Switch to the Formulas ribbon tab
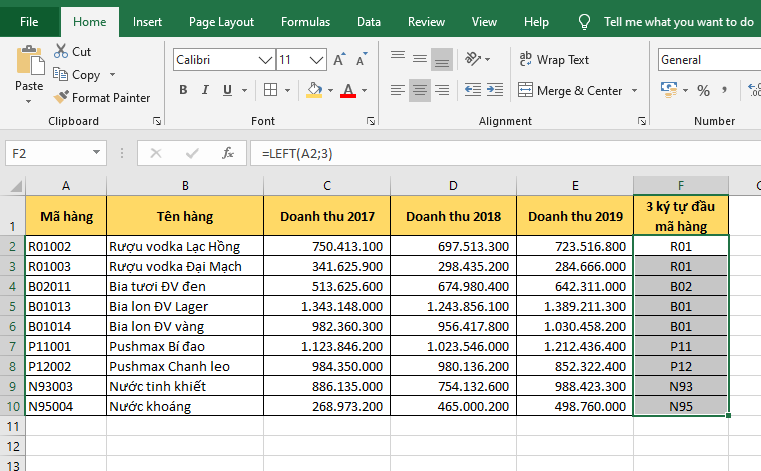761x471 pixels. (305, 21)
